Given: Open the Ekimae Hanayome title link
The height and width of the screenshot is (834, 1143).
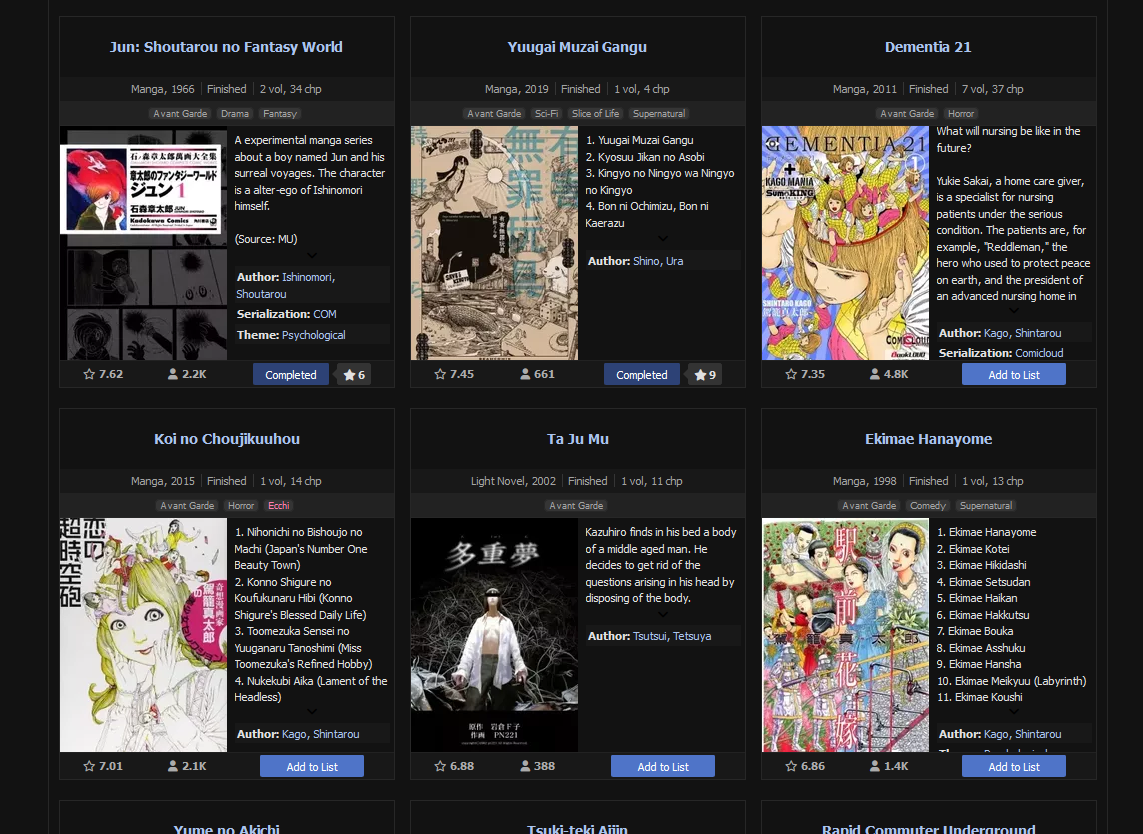Looking at the screenshot, I should (x=928, y=439).
